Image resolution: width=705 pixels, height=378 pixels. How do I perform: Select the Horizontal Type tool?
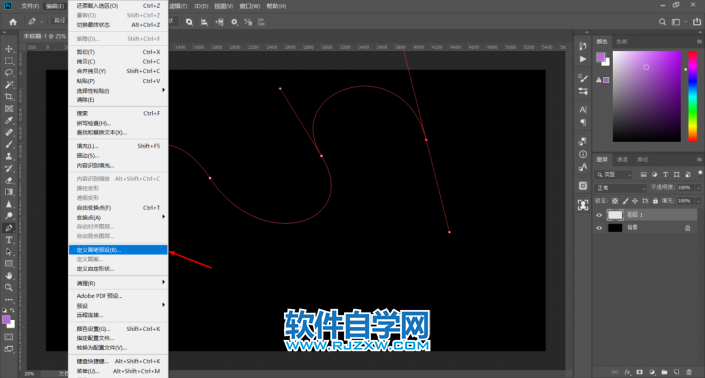tap(9, 240)
